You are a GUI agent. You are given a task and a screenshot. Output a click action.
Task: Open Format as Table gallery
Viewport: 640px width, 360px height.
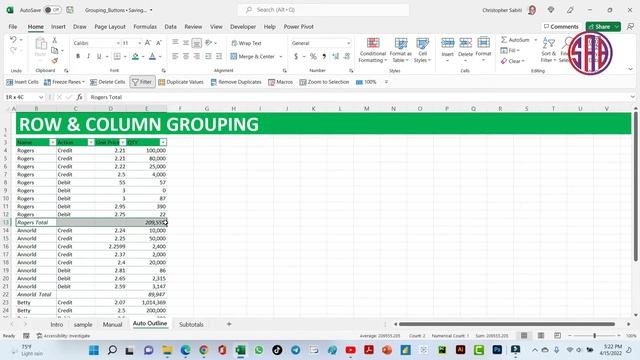click(x=401, y=50)
